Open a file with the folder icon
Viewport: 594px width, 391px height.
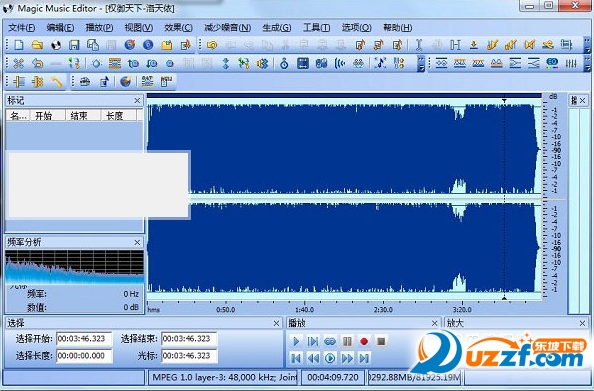coord(37,45)
